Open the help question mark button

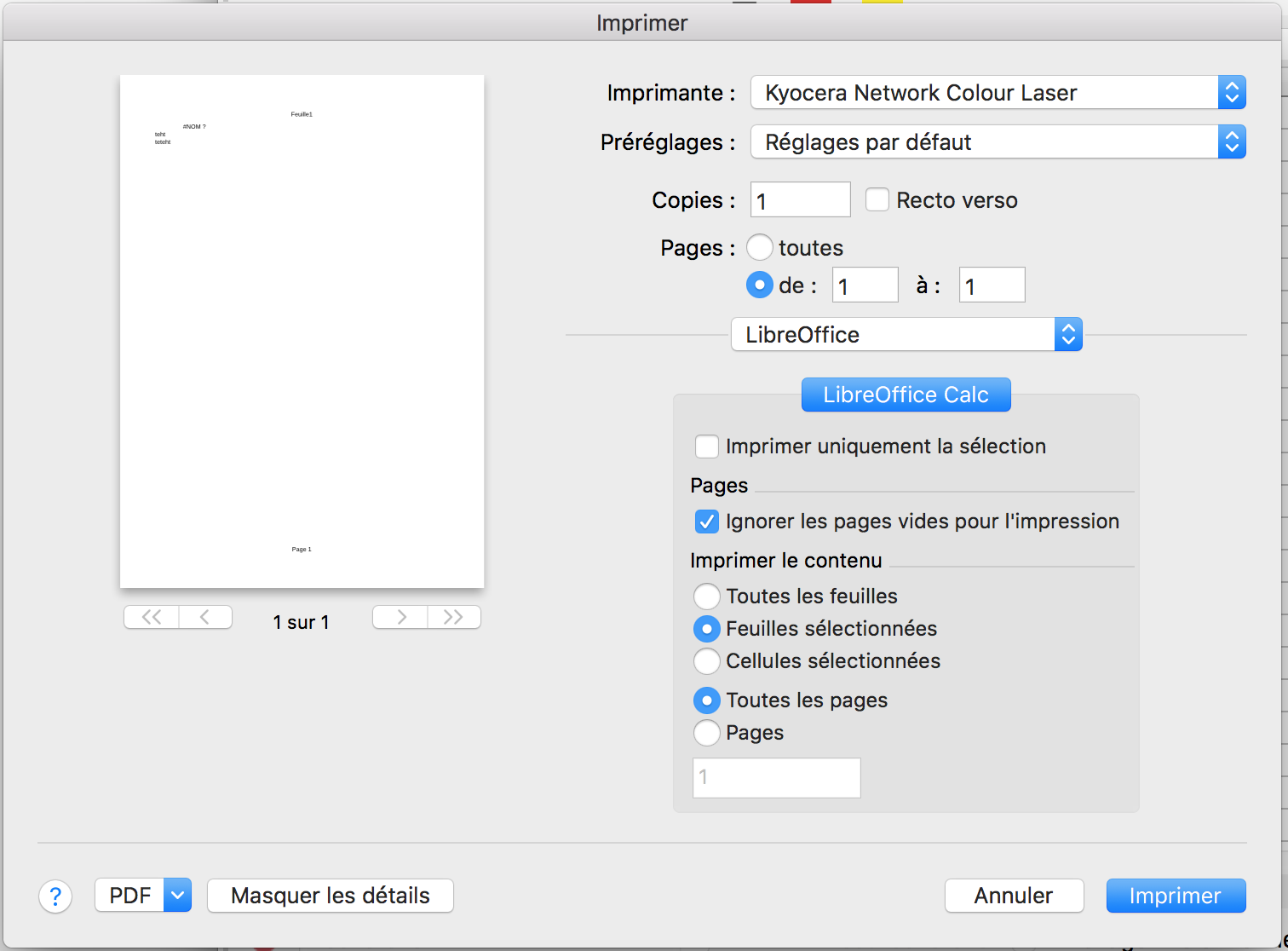click(x=55, y=896)
